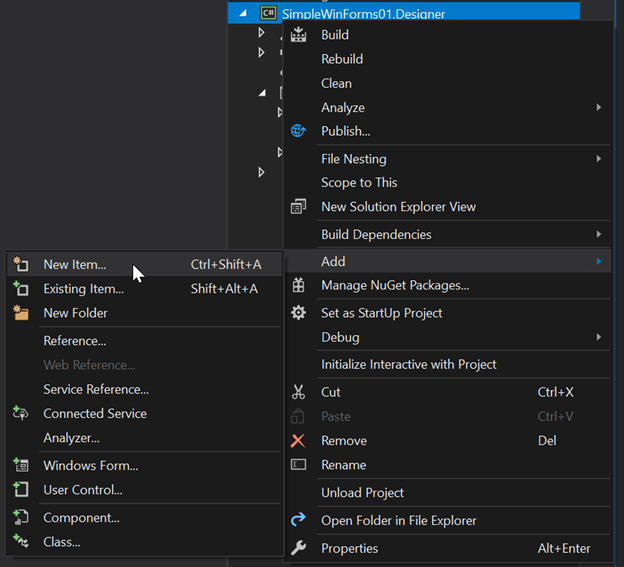Open the Add submenu arrow

pos(599,261)
